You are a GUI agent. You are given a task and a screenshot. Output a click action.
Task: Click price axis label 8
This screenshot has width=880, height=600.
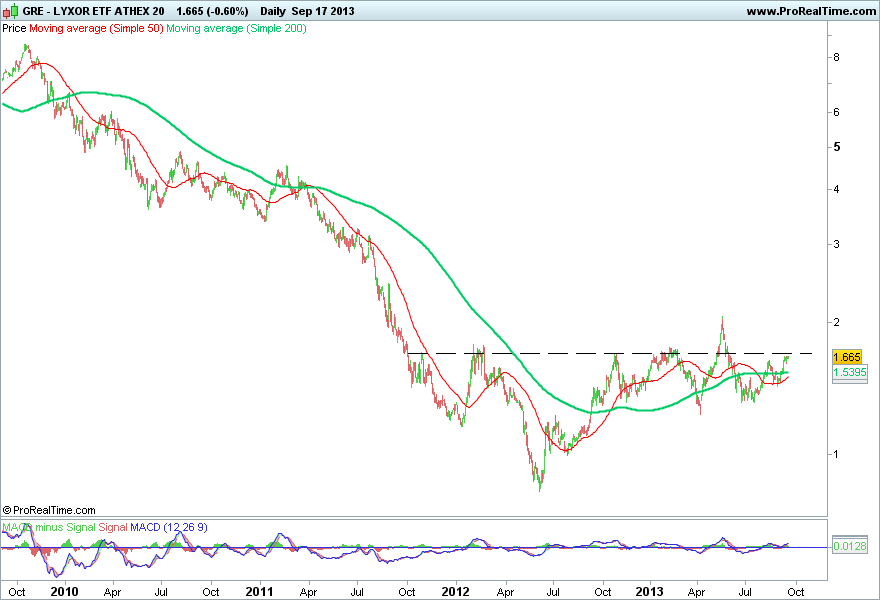tap(836, 57)
